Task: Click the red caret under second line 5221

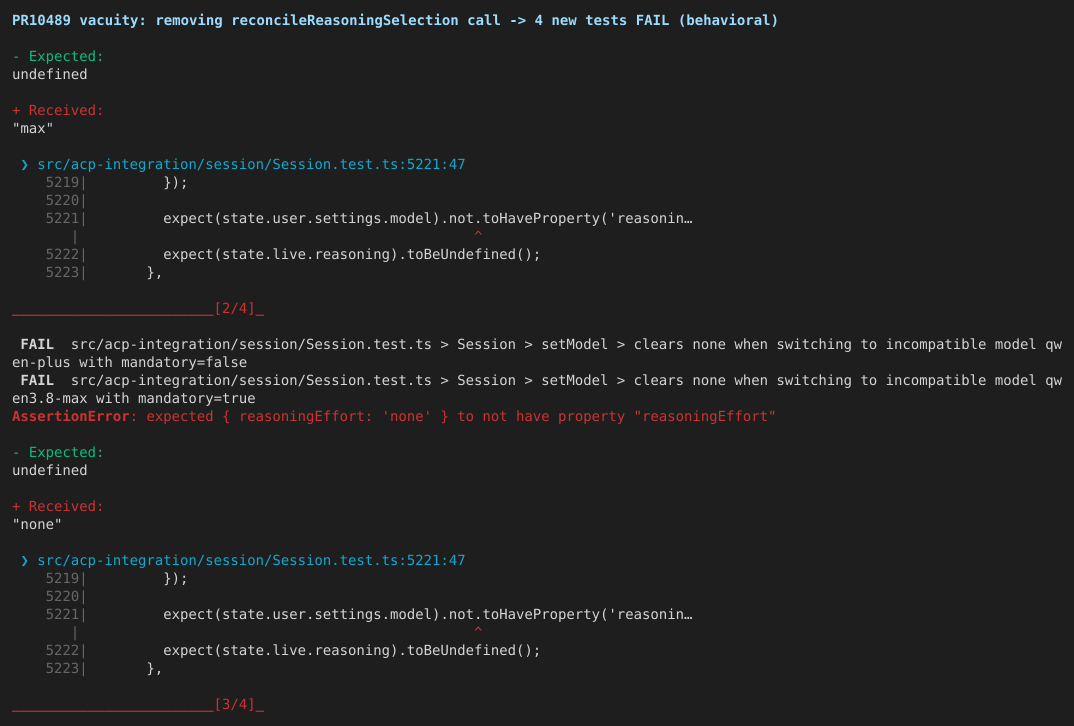Action: (478, 631)
